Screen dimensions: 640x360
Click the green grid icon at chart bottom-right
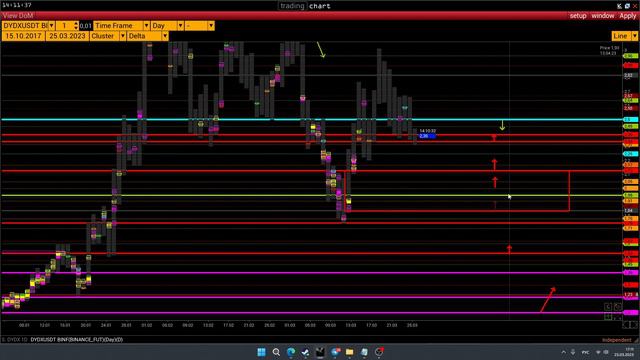608,316
